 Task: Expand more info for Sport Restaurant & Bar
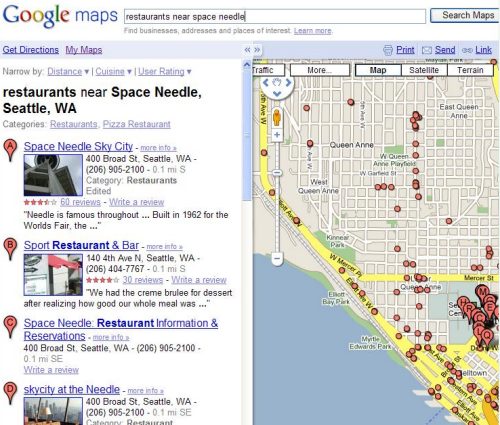click(x=165, y=247)
